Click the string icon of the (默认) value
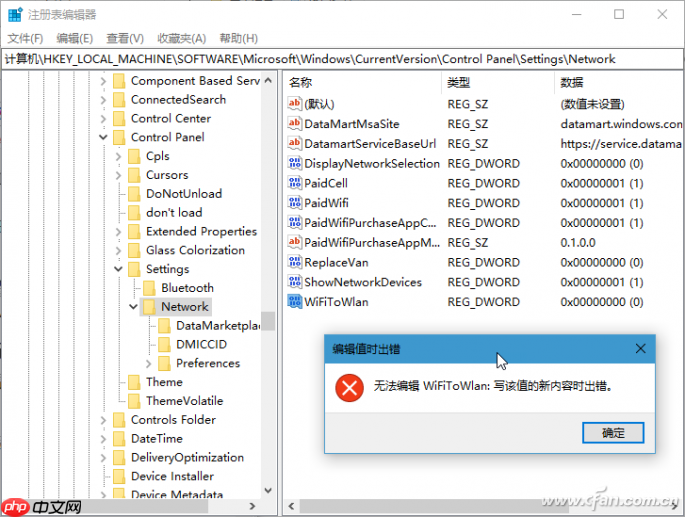This screenshot has height=517, width=685. pos(294,104)
